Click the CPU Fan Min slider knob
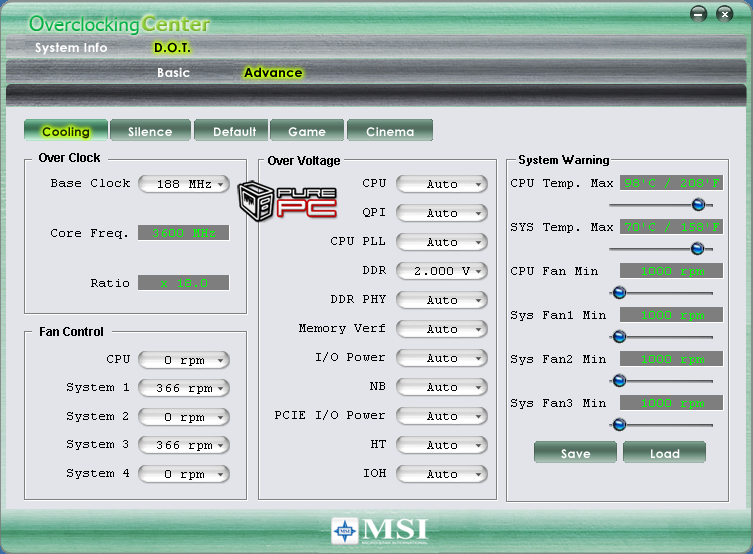 619,292
